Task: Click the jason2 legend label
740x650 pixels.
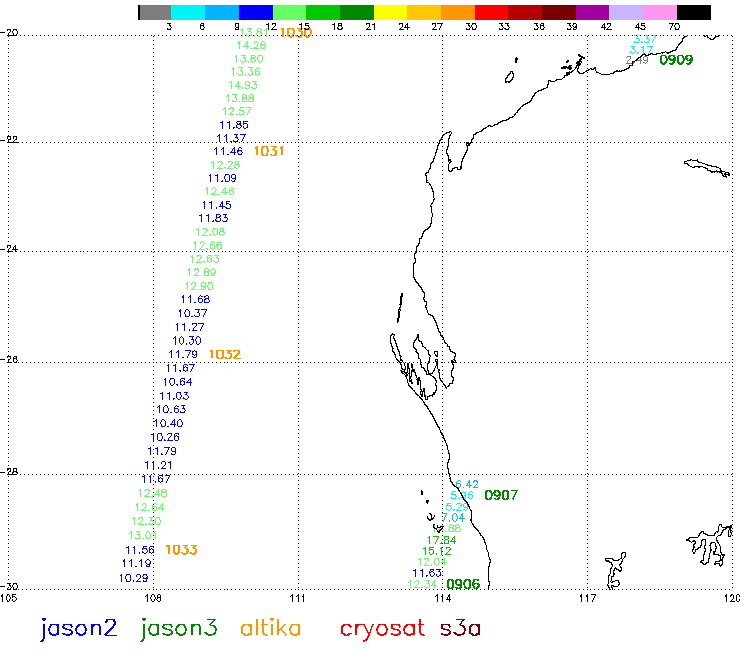Action: click(78, 629)
